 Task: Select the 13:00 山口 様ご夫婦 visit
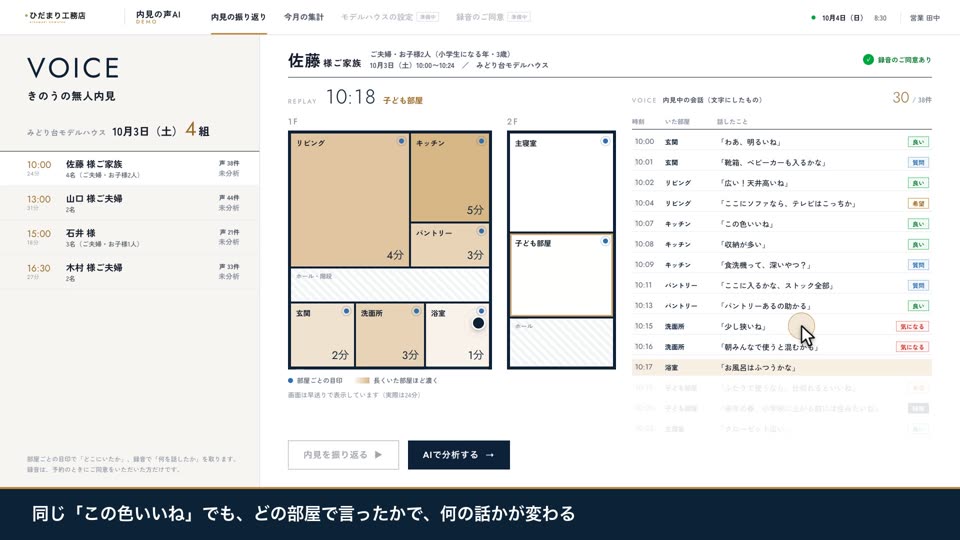(x=130, y=203)
